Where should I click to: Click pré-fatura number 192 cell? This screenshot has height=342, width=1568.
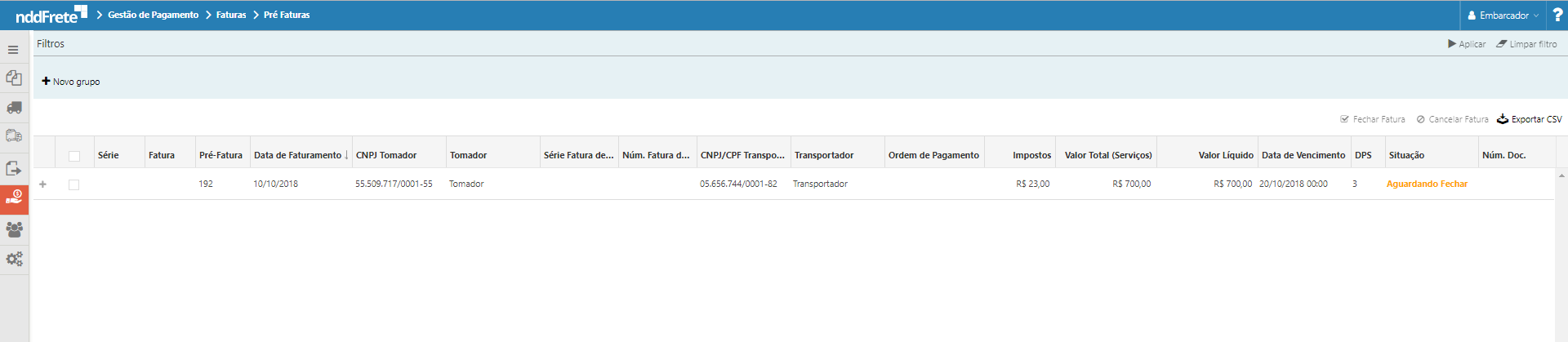[206, 184]
